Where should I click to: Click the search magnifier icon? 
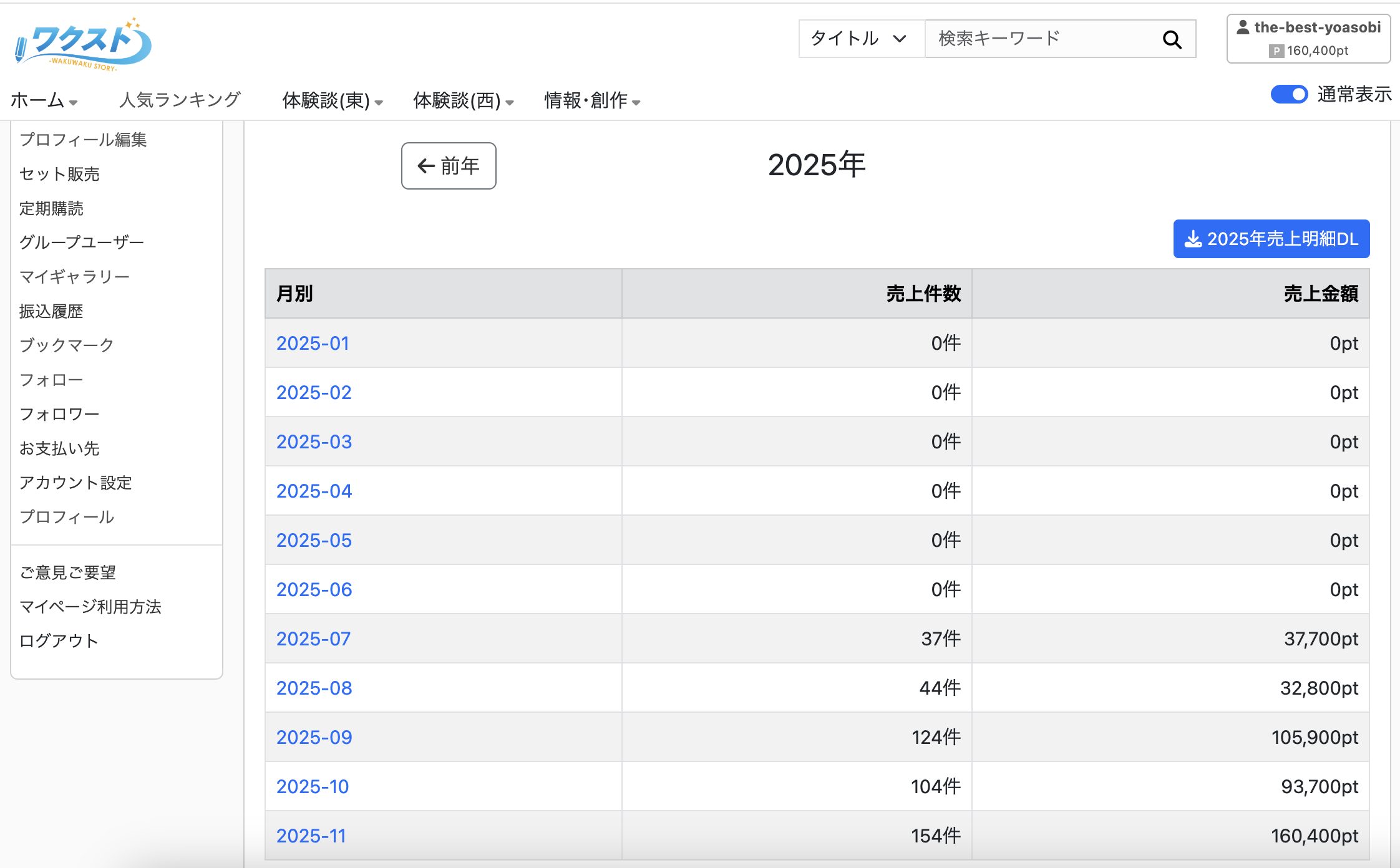tap(1173, 38)
